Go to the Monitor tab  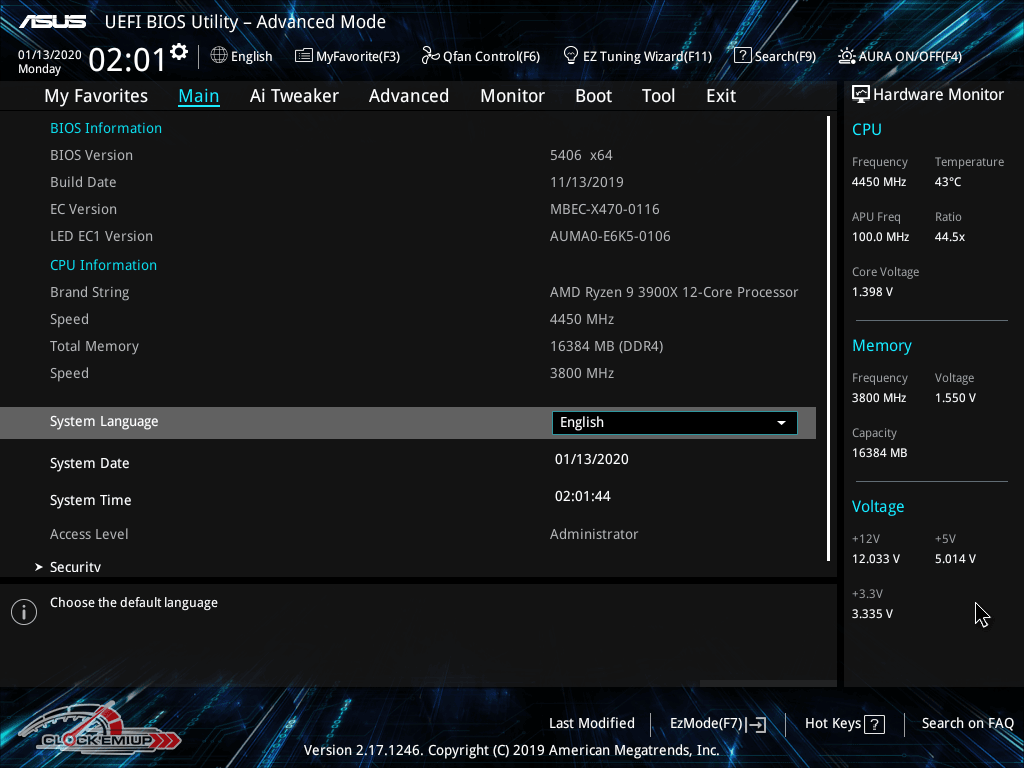[x=512, y=96]
